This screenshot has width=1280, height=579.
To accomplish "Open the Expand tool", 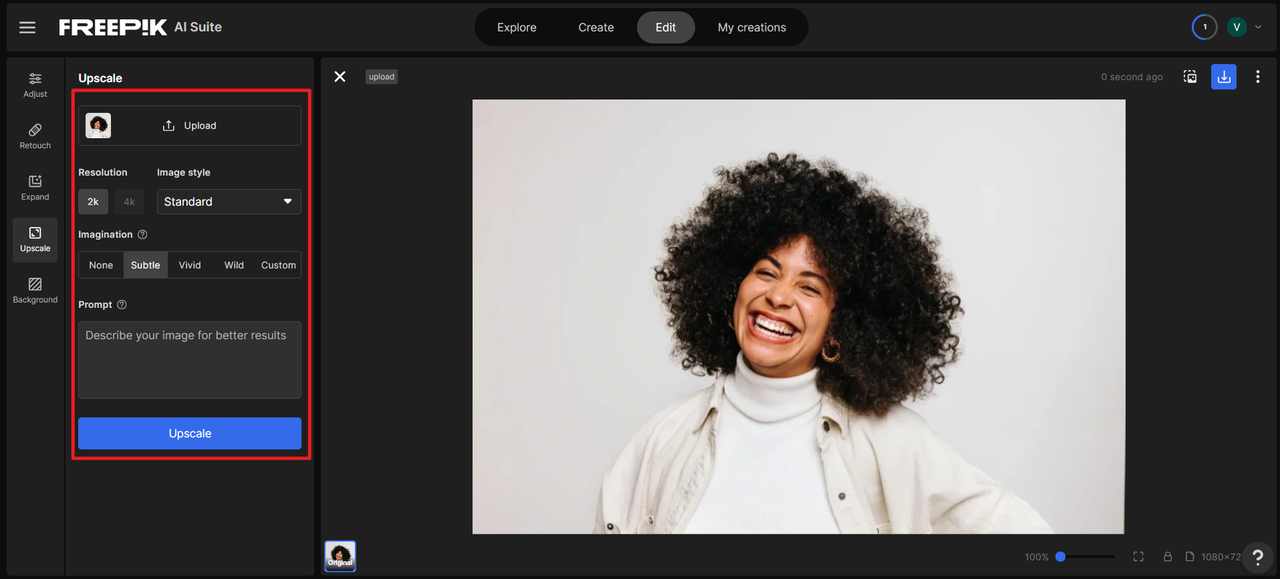I will [x=35, y=187].
